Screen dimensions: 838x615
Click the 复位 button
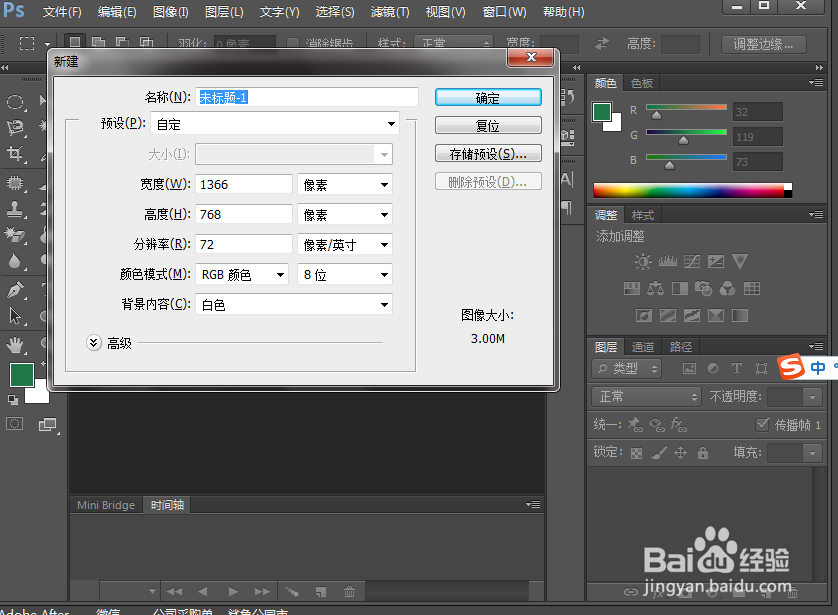488,126
